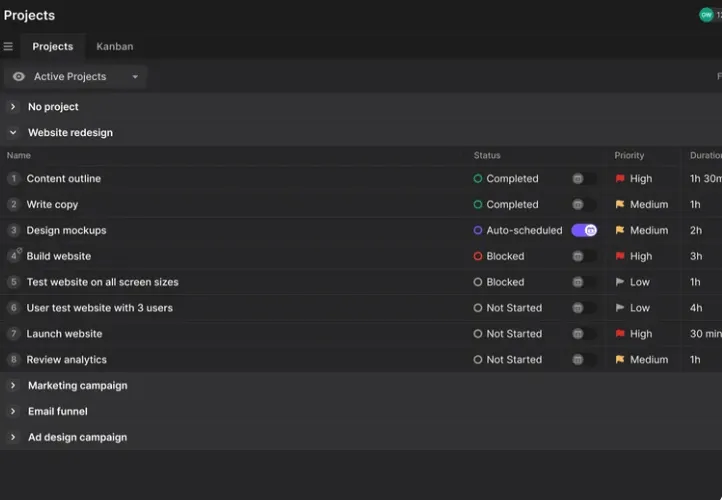Open the hamburger menu icon

point(8,47)
